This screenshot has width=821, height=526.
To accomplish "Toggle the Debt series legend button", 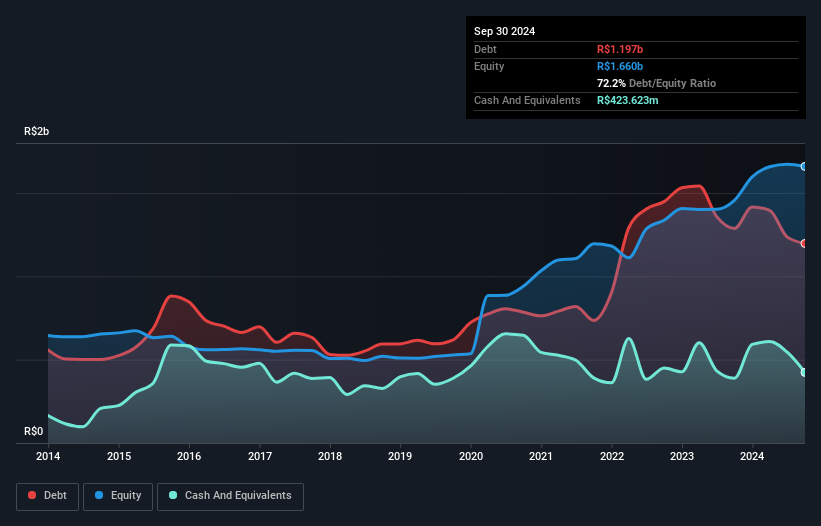I will 47,496.
